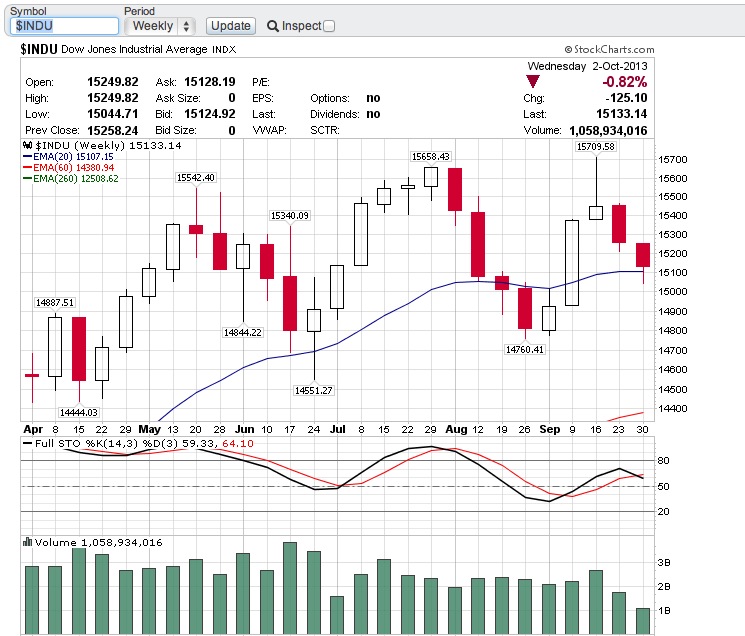Click the Chg value -125.10
This screenshot has height=636, width=745.
(x=626, y=98)
